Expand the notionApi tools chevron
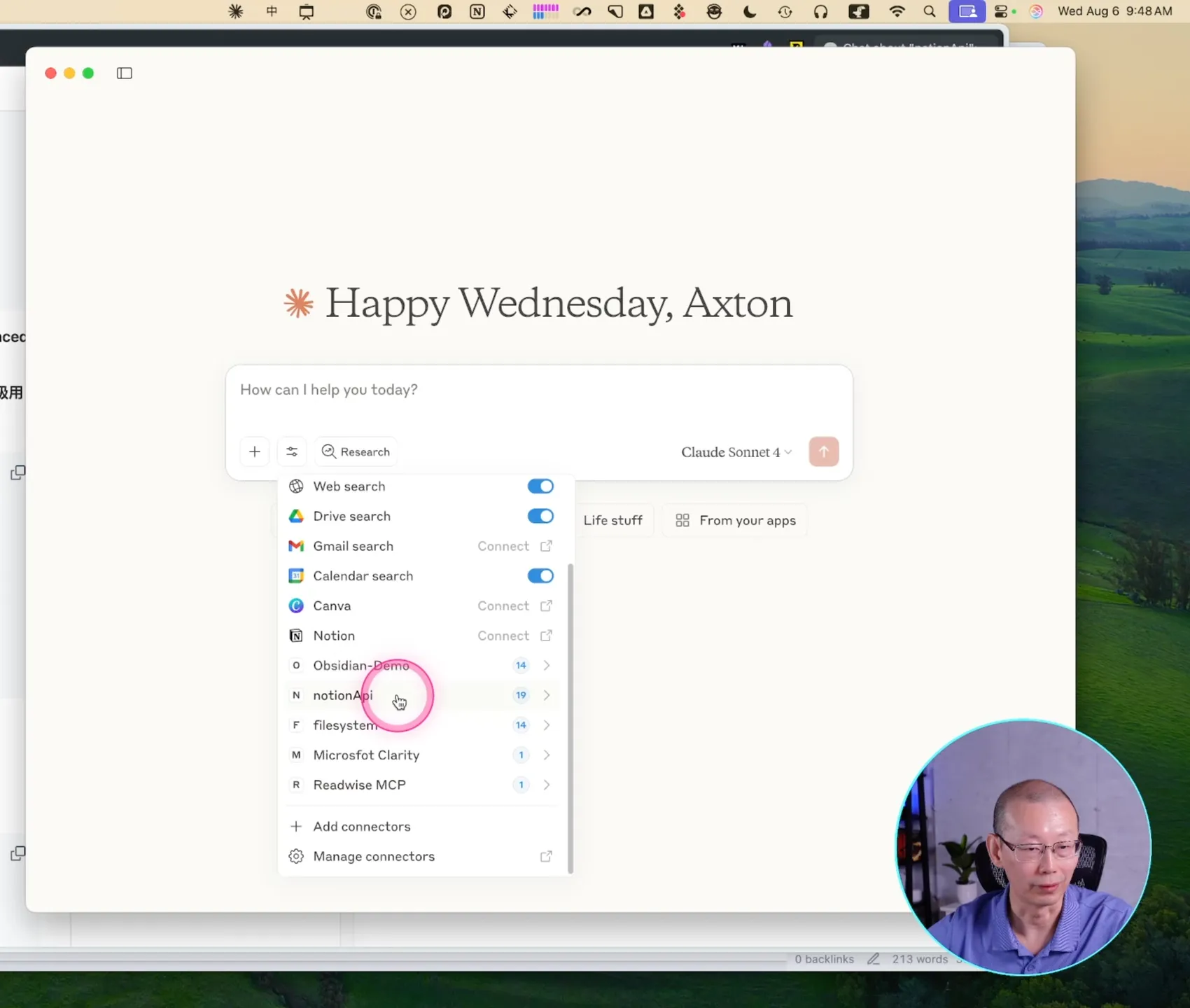The width and height of the screenshot is (1190, 1008). click(x=547, y=695)
